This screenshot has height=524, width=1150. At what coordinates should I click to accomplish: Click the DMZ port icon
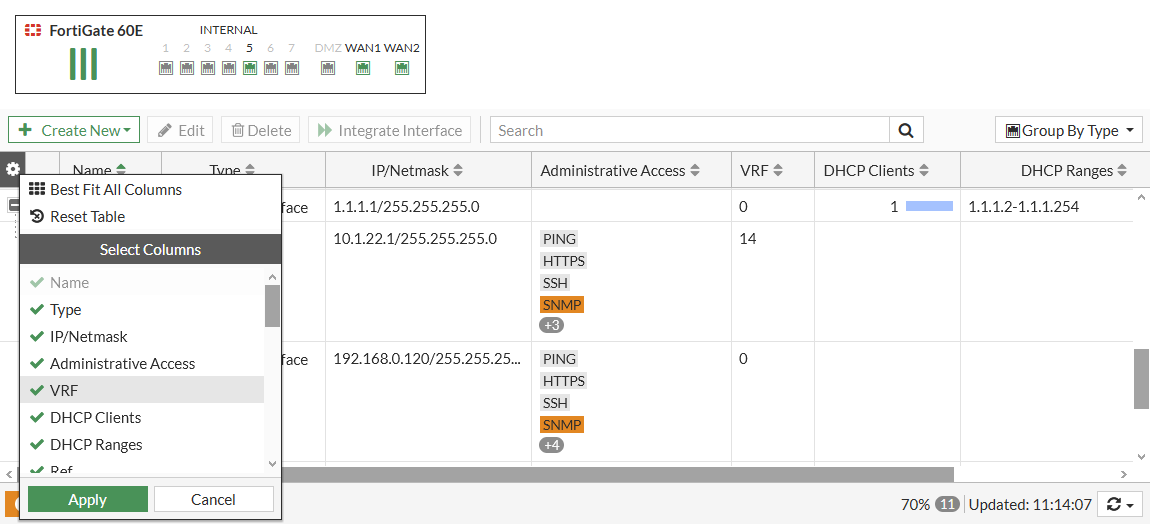point(327,68)
